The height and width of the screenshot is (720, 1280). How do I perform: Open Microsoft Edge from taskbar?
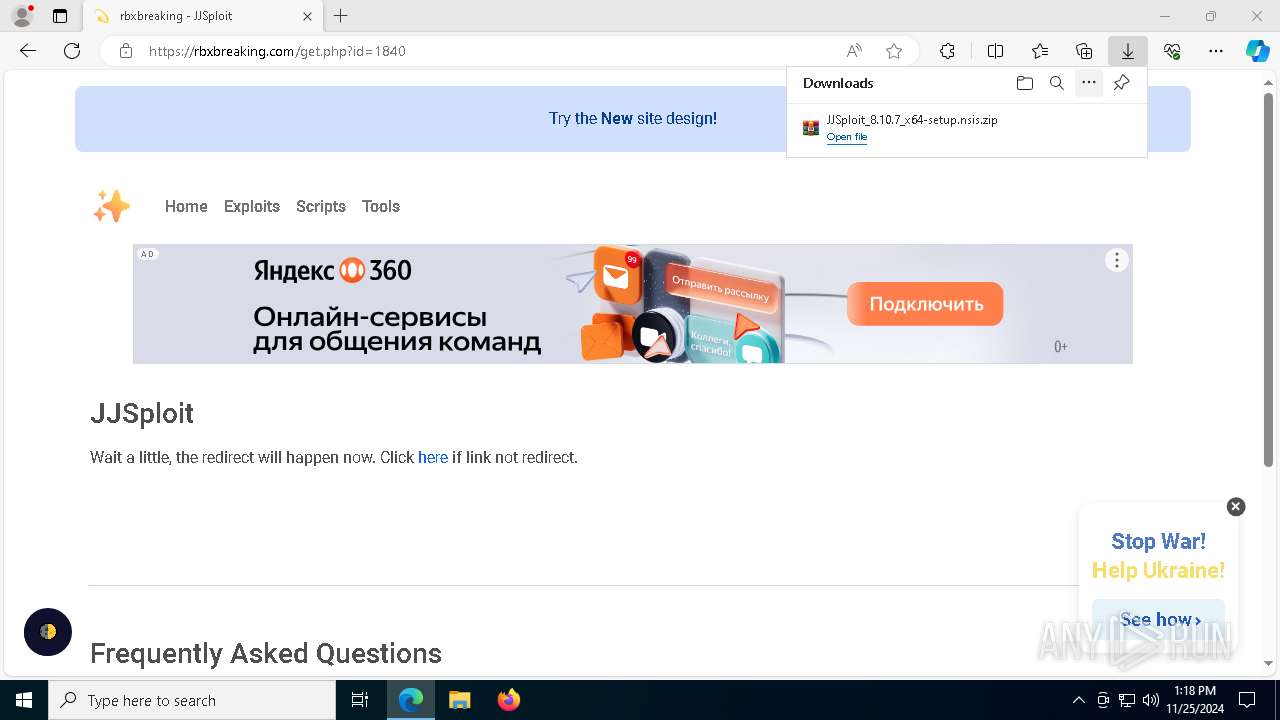[411, 700]
